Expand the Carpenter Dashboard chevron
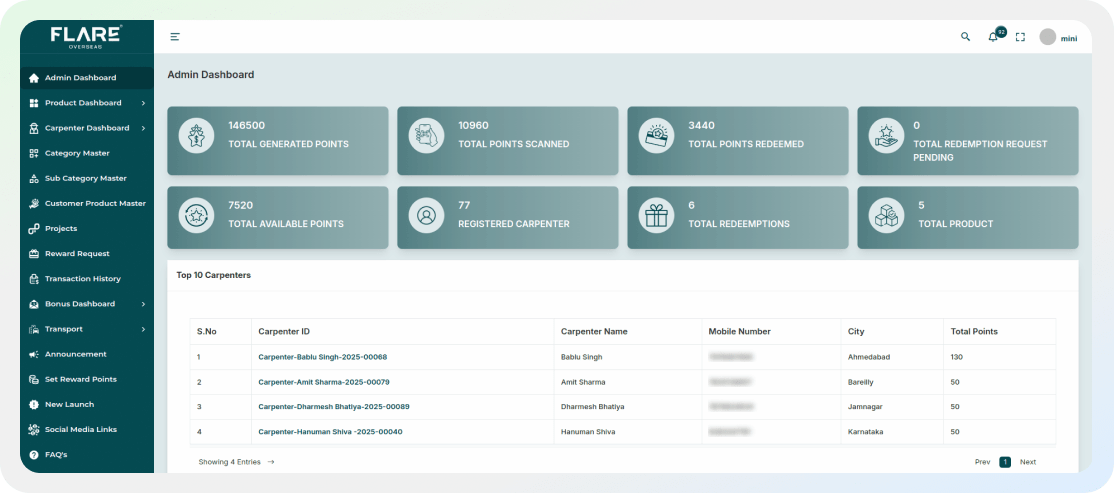The height and width of the screenshot is (493, 1114). click(x=144, y=129)
